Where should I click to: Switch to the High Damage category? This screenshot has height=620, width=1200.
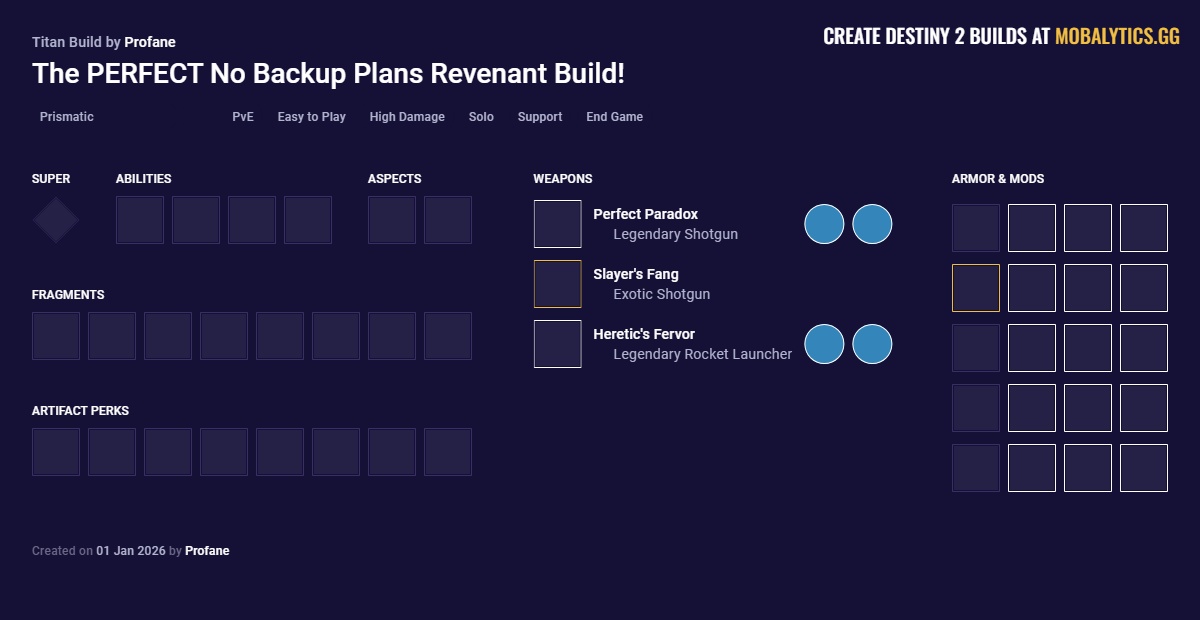click(407, 117)
